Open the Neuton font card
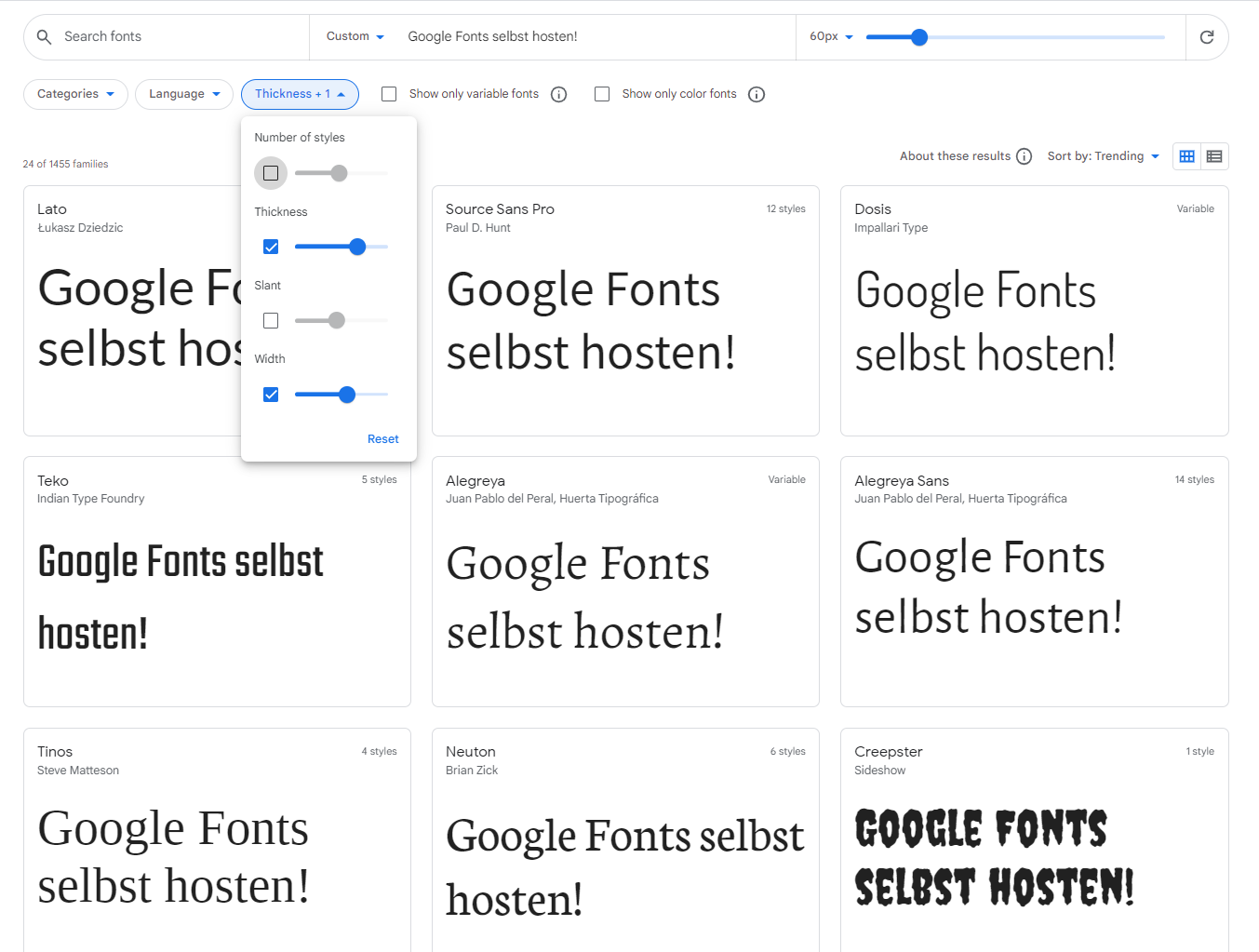 (x=625, y=839)
